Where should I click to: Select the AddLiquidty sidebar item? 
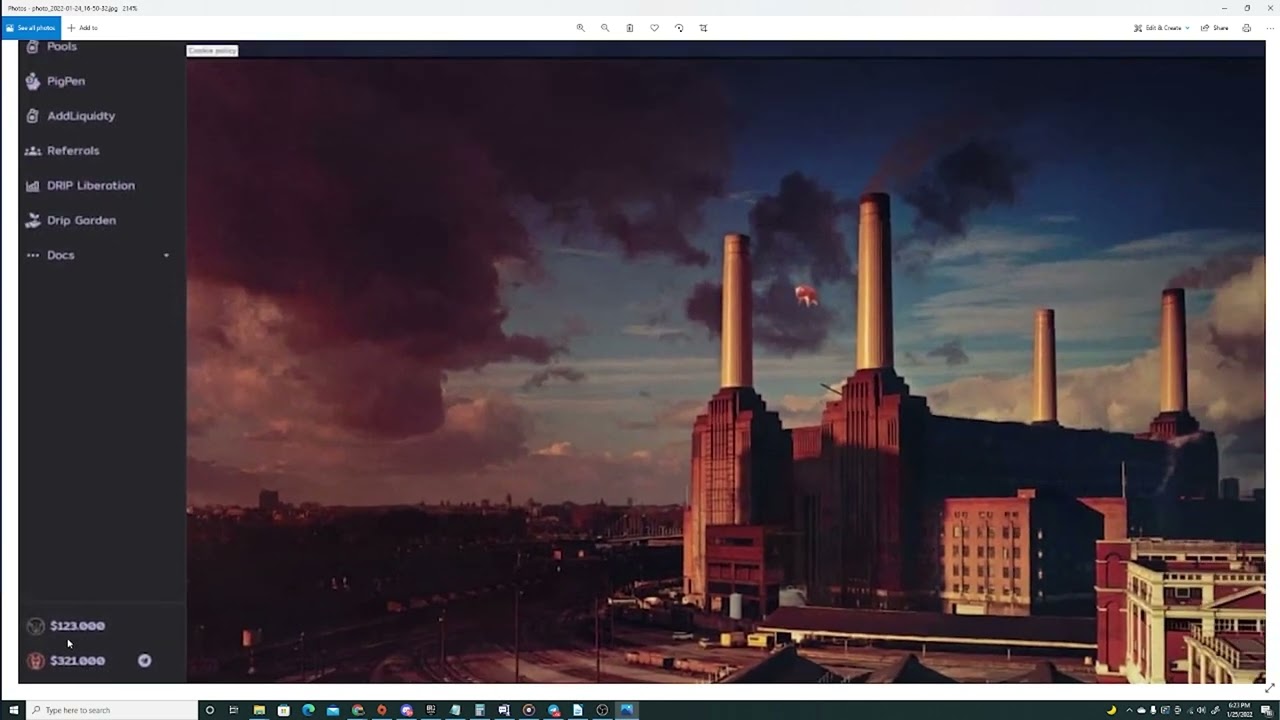point(81,116)
